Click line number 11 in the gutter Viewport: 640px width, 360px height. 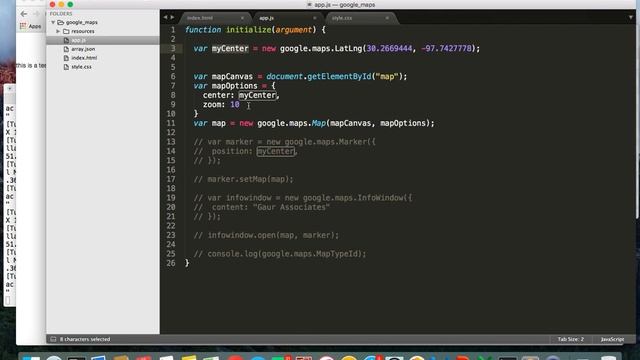pyautogui.click(x=171, y=123)
